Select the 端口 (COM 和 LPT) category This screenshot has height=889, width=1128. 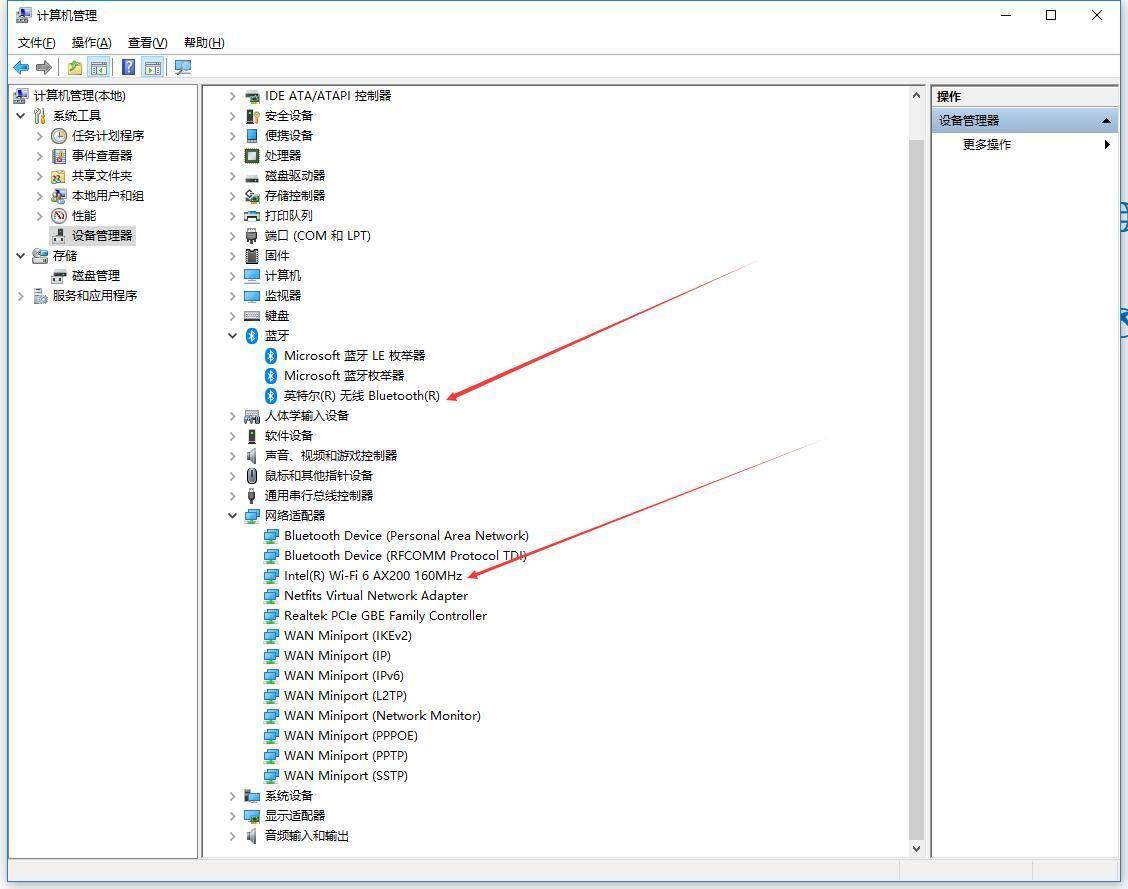[x=317, y=236]
